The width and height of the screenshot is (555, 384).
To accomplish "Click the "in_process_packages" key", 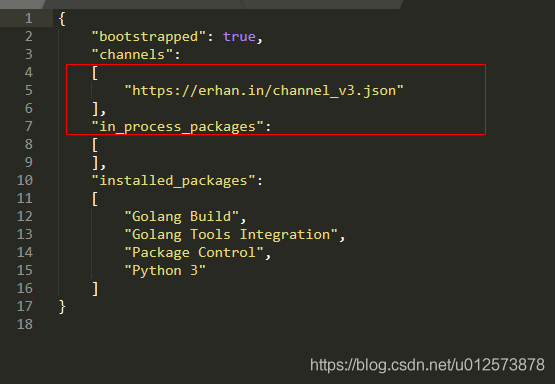I will tap(177, 127).
